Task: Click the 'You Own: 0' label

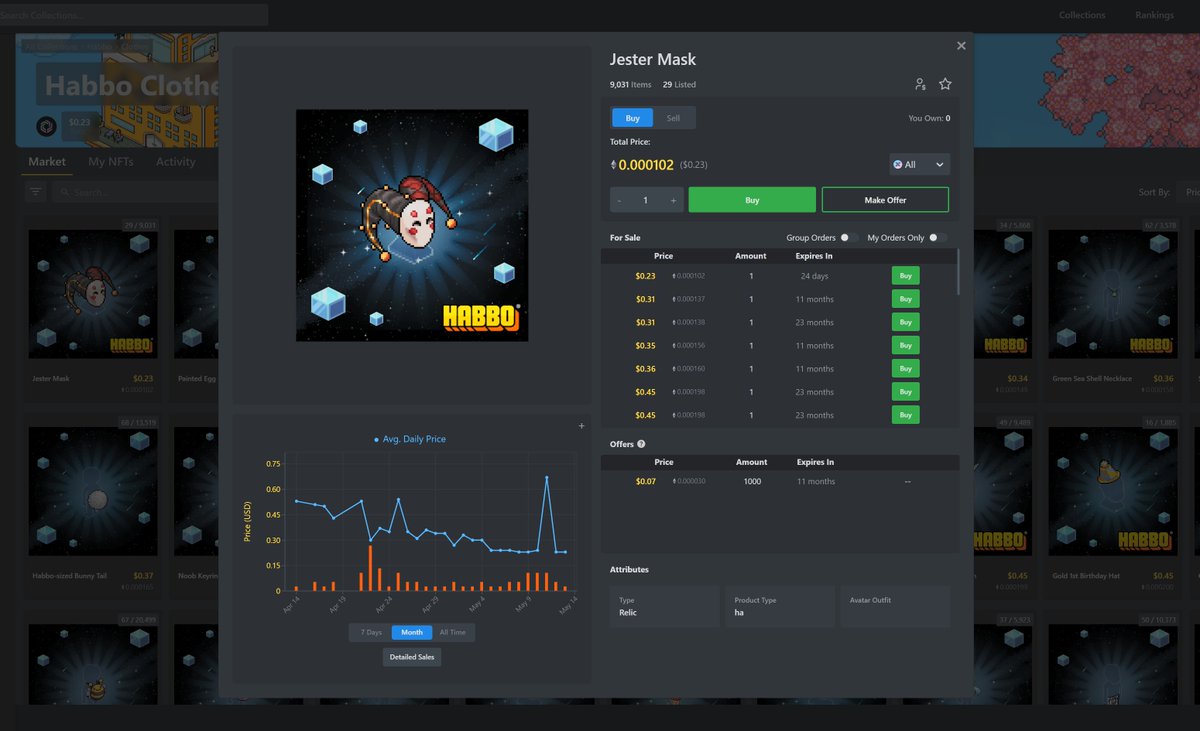Action: [x=929, y=118]
